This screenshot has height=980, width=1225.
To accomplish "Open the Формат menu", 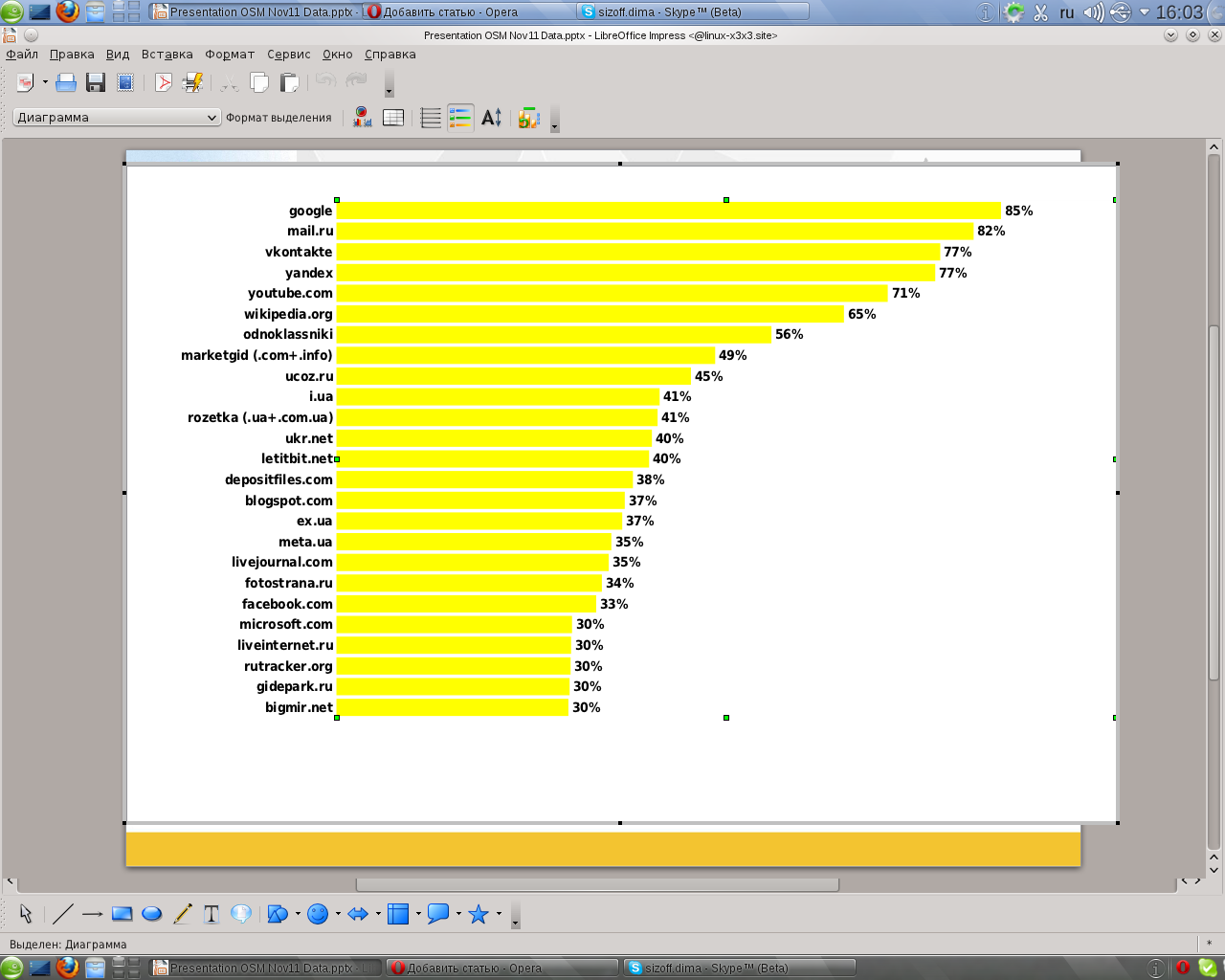I will click(x=230, y=55).
